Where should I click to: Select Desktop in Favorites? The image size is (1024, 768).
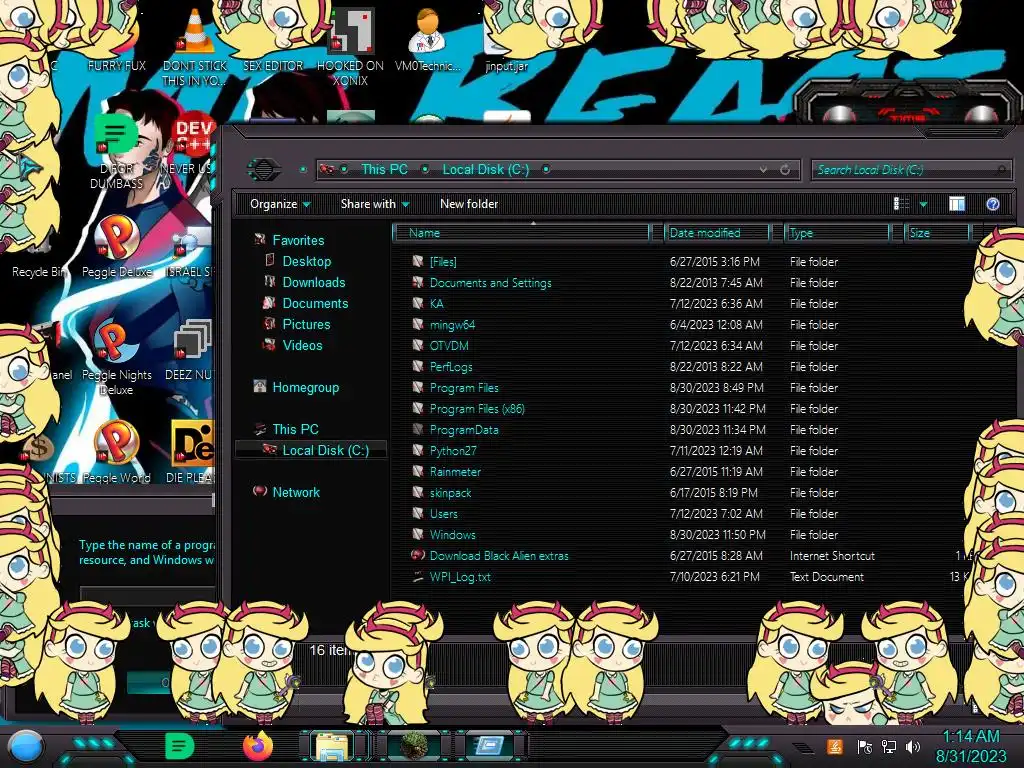pyautogui.click(x=306, y=261)
